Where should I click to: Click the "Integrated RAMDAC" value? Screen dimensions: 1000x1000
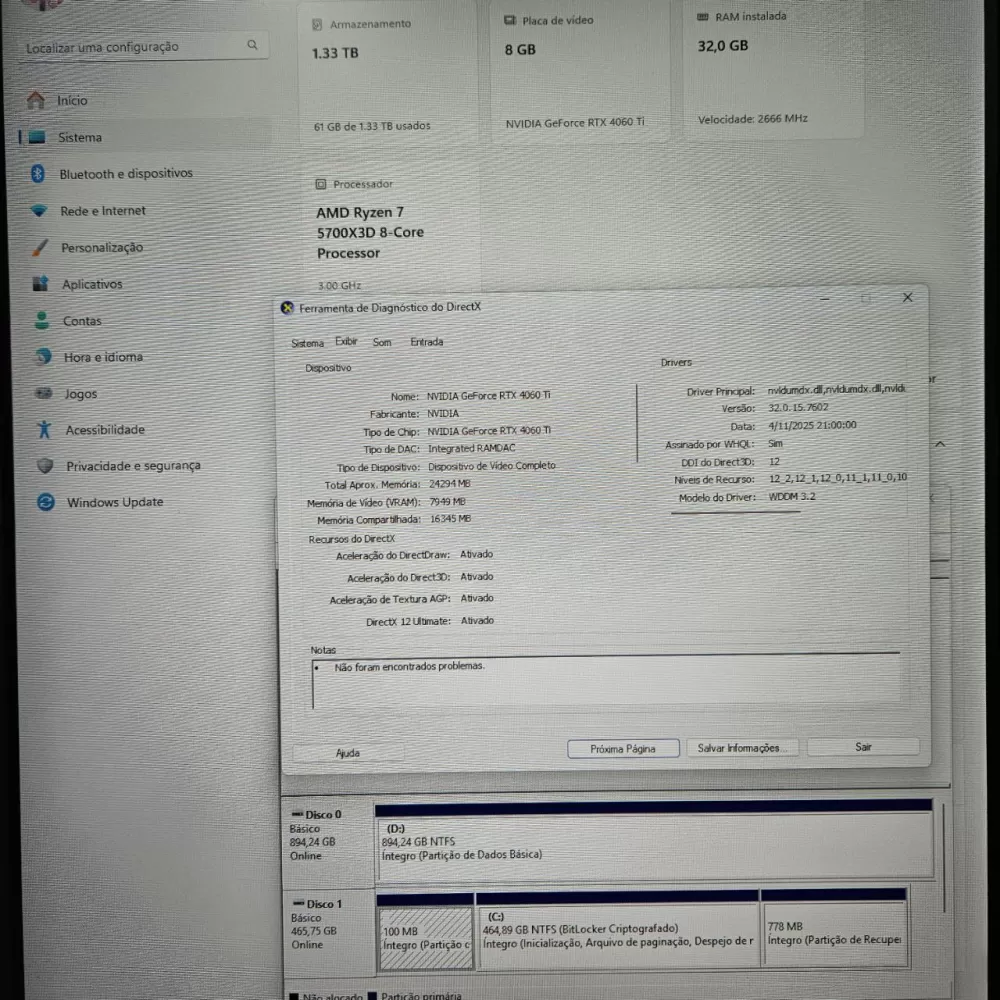click(x=471, y=448)
